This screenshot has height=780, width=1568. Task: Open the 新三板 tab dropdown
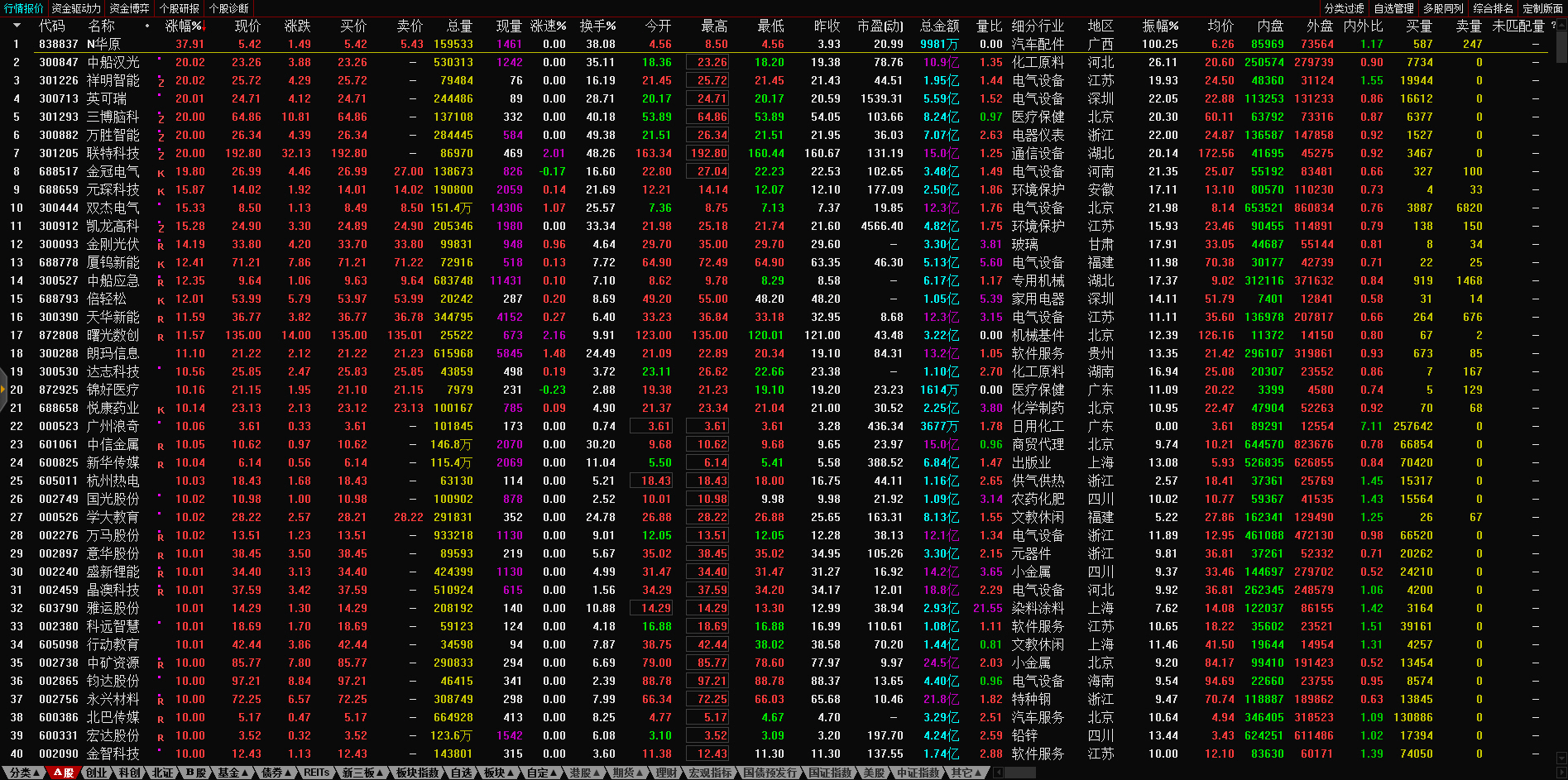pyautogui.click(x=362, y=773)
